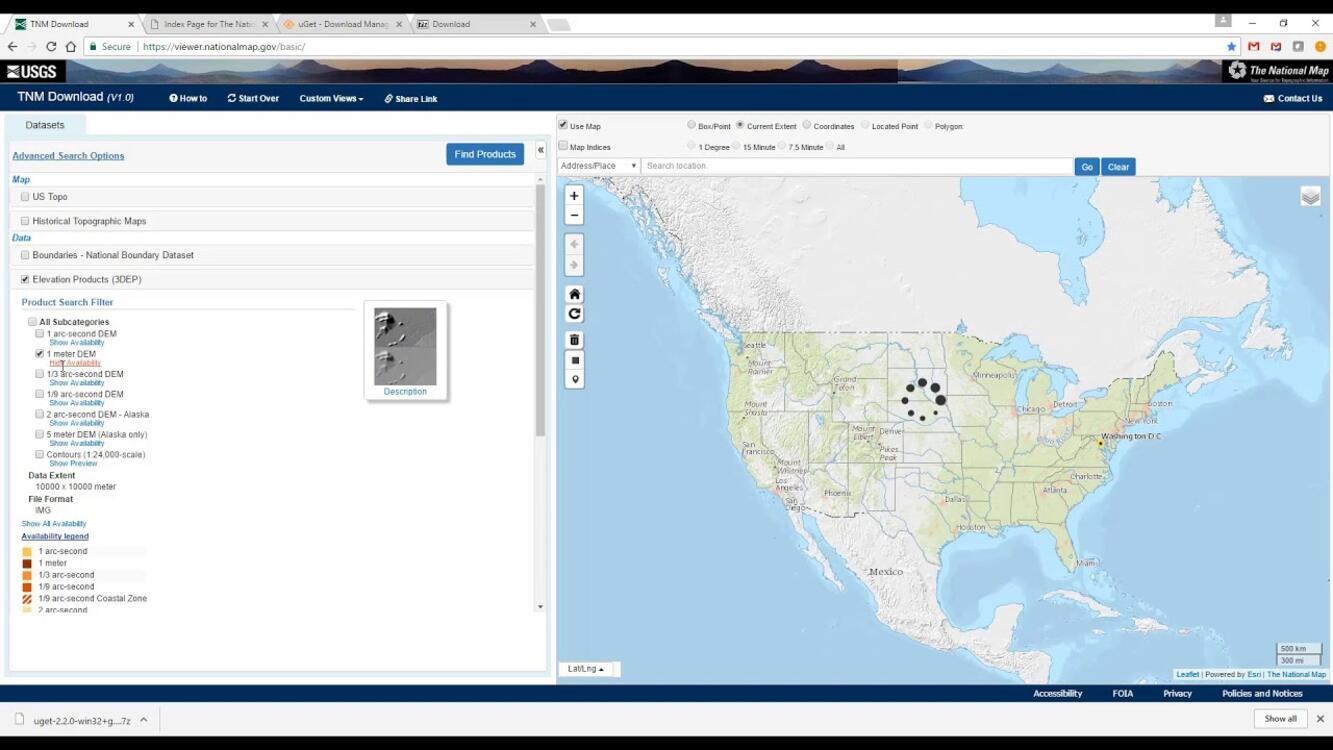Click the trash delete icon on map
Image resolution: width=1333 pixels, height=750 pixels.
click(574, 340)
